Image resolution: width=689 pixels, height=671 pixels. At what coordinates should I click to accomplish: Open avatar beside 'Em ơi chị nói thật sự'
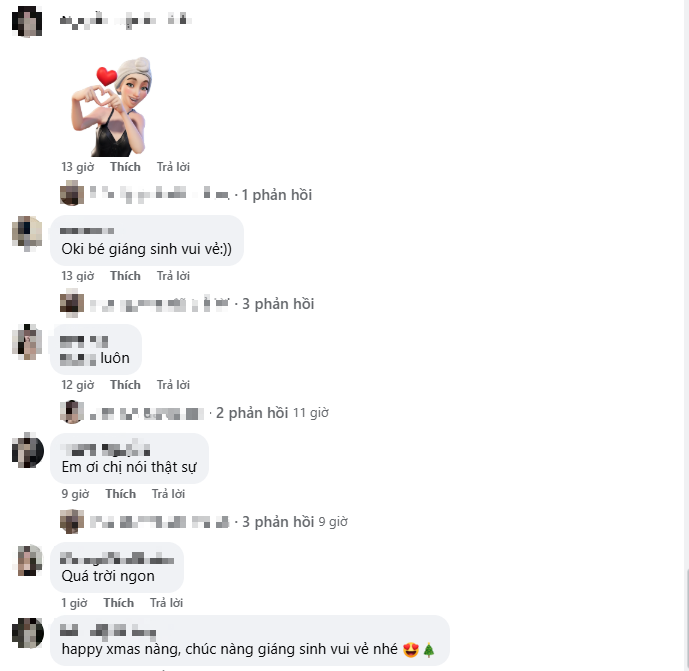click(x=27, y=450)
